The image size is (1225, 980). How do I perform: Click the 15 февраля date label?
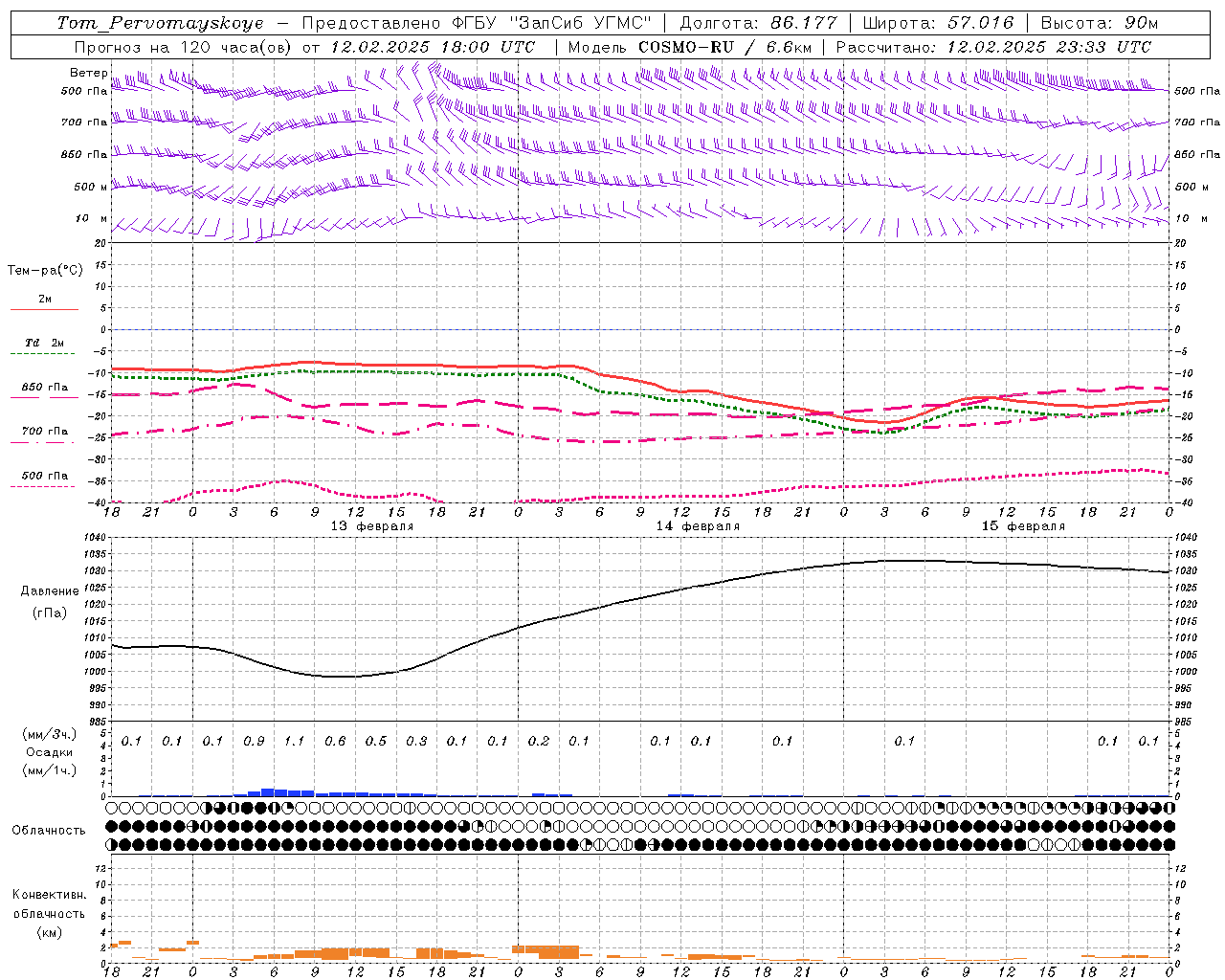click(x=1023, y=526)
